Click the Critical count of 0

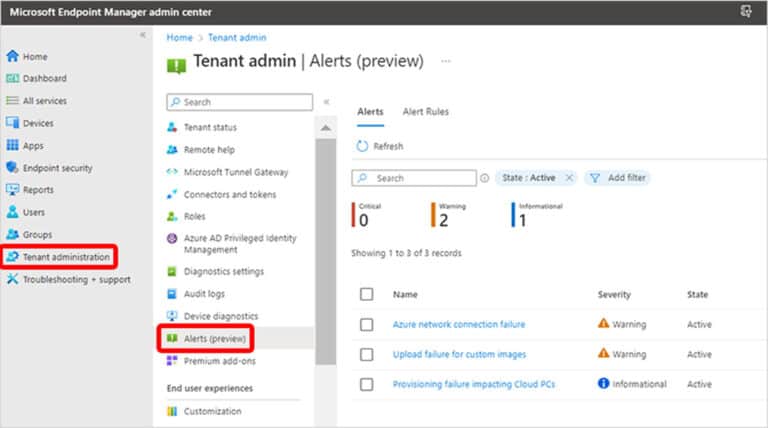click(x=363, y=220)
